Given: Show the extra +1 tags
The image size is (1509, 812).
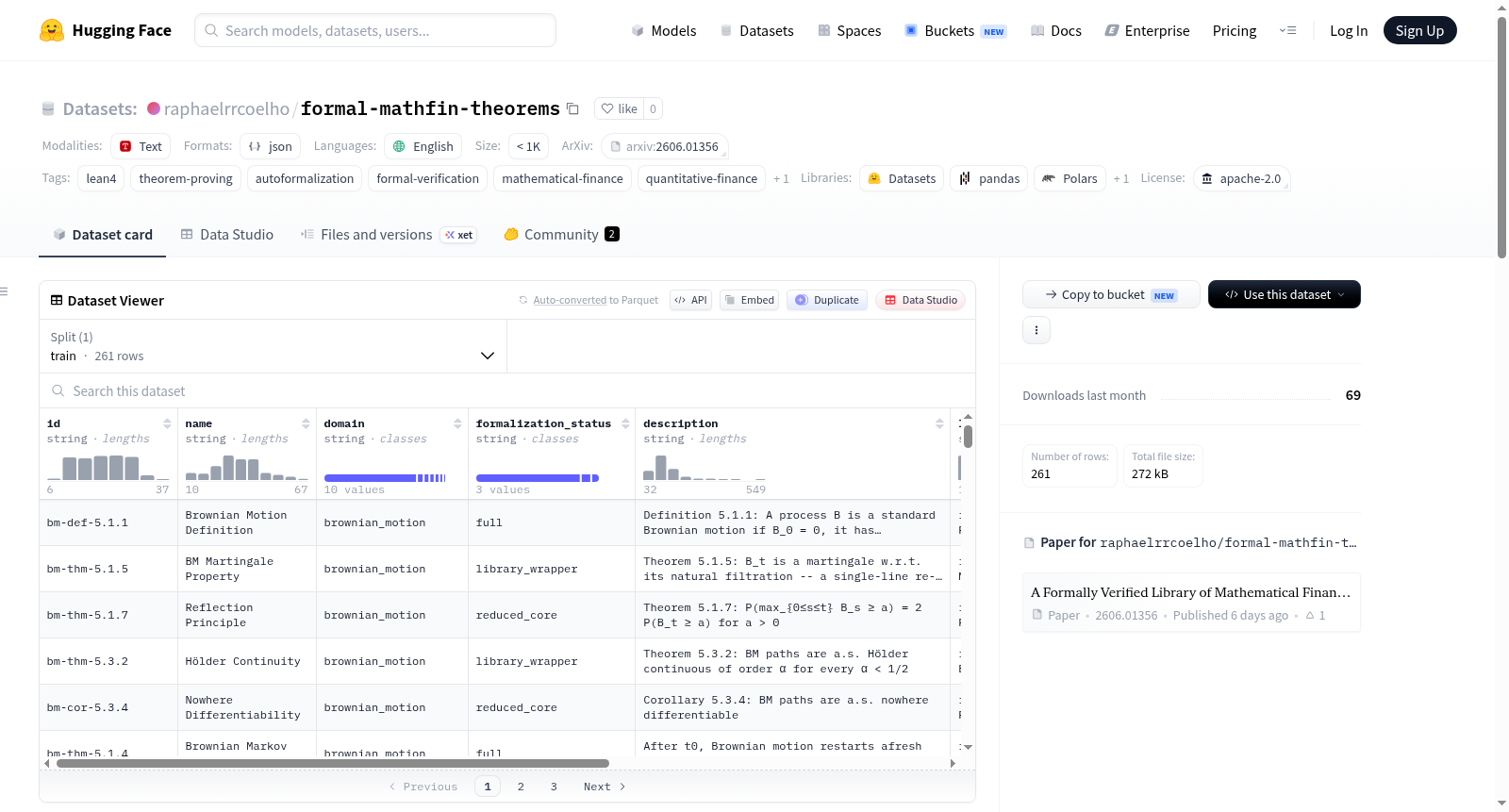Looking at the screenshot, I should 781,178.
